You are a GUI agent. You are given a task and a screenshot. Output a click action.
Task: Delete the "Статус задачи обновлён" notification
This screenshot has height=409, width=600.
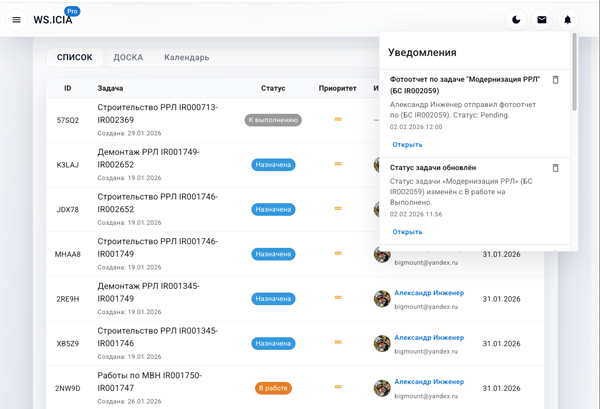click(556, 168)
